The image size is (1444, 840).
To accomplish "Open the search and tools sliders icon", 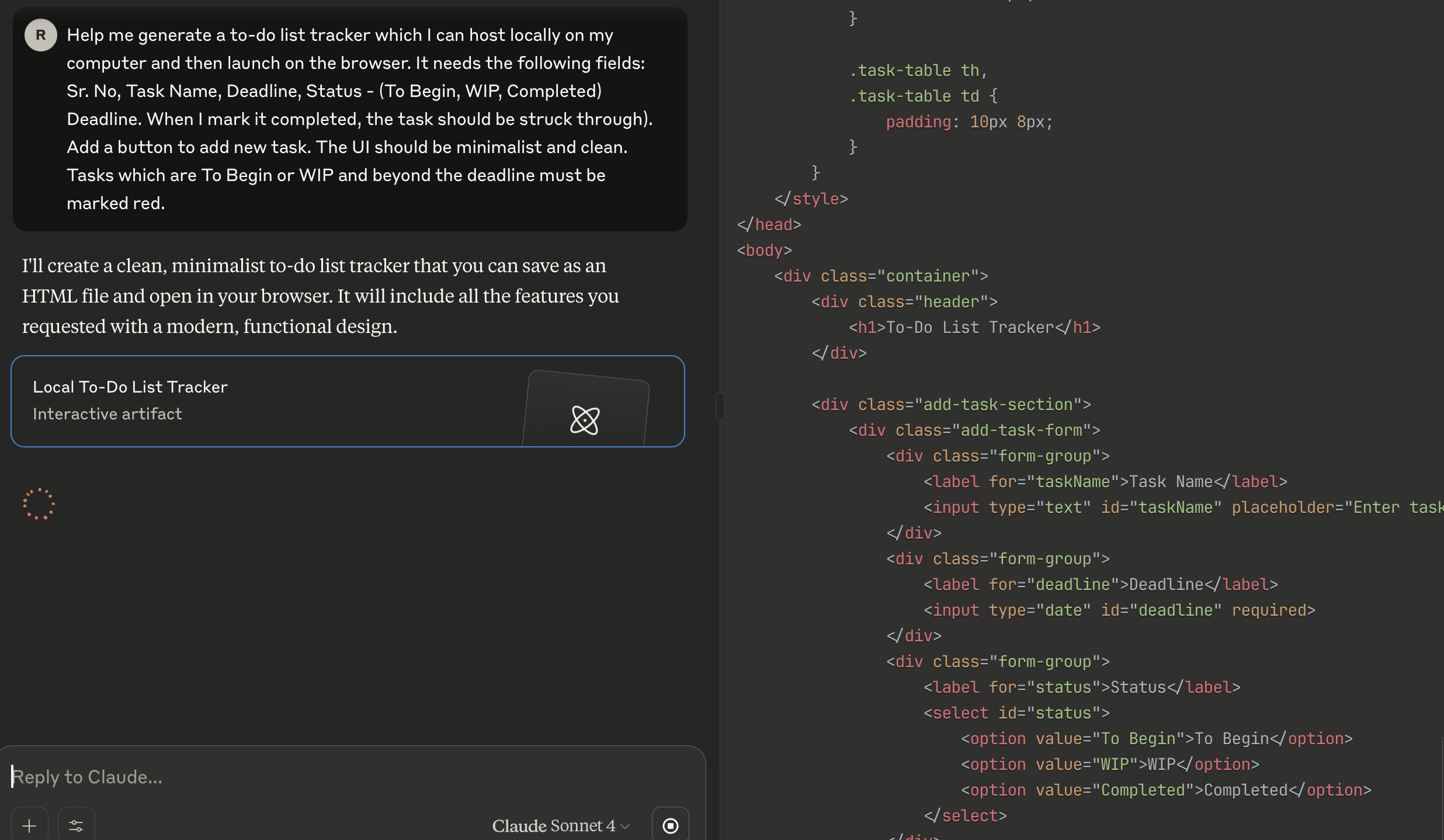I will click(76, 825).
